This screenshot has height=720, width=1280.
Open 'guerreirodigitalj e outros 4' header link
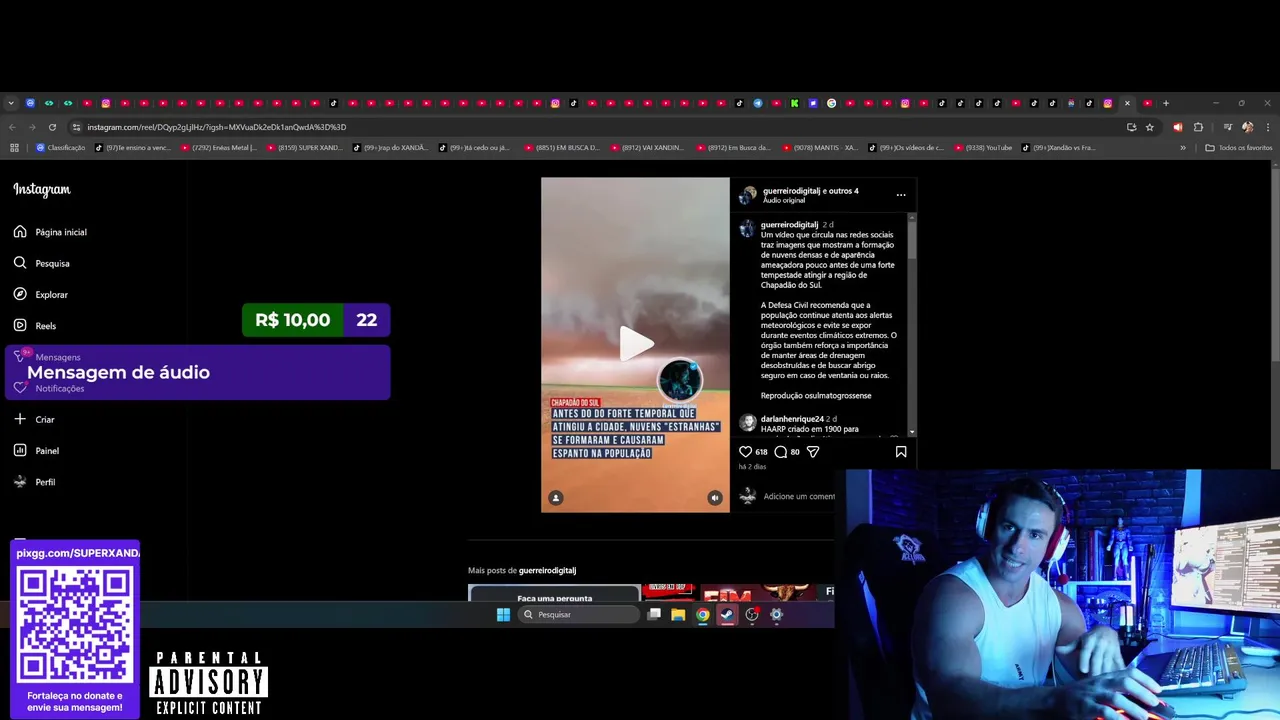810,191
